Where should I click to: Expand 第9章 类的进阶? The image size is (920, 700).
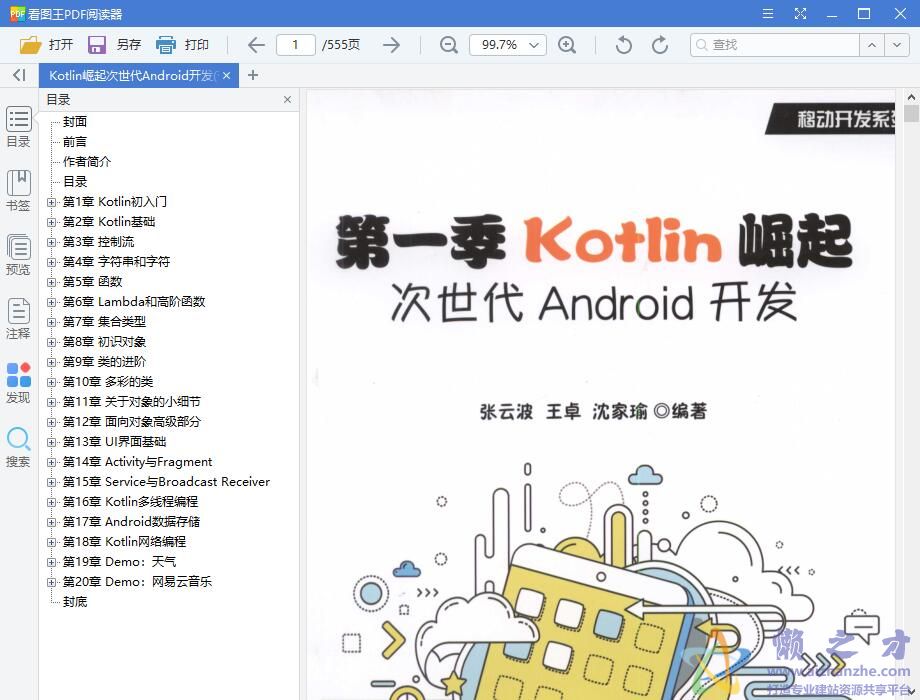52,362
